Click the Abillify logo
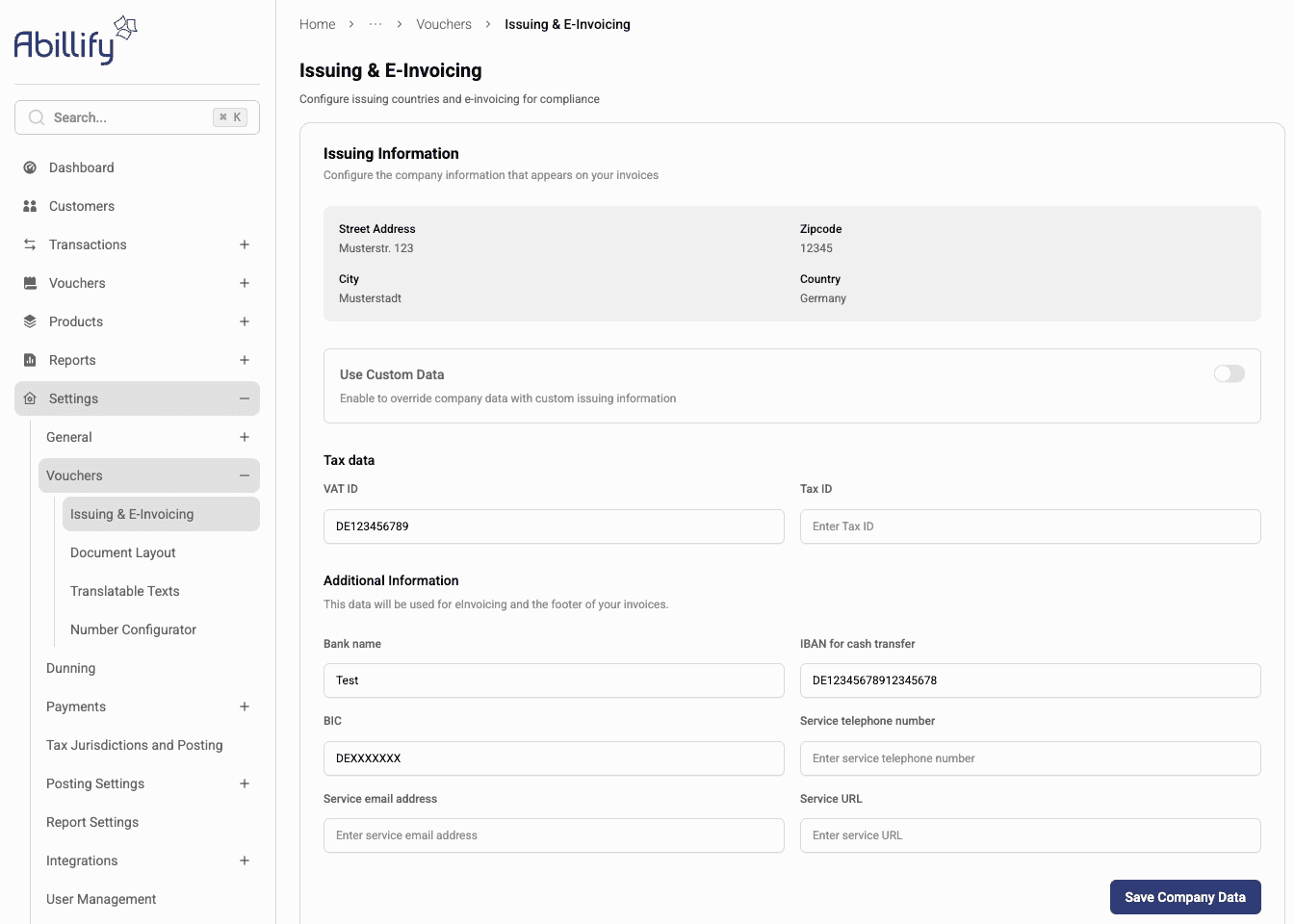This screenshot has width=1295, height=924. tap(75, 40)
